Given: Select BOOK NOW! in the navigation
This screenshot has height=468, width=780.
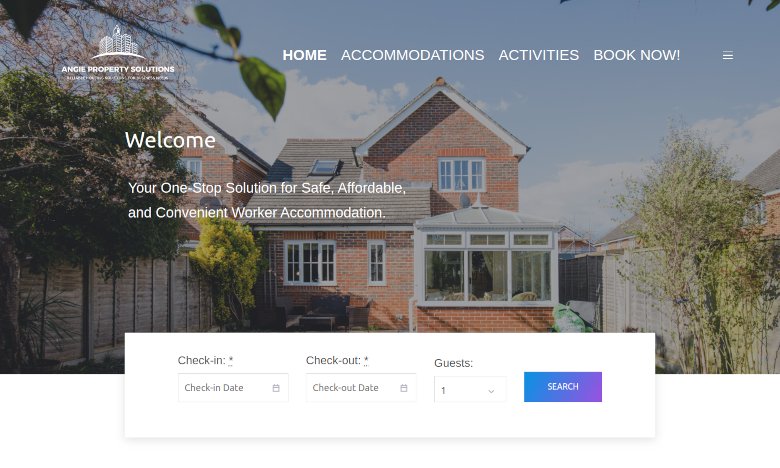Looking at the screenshot, I should [637, 55].
